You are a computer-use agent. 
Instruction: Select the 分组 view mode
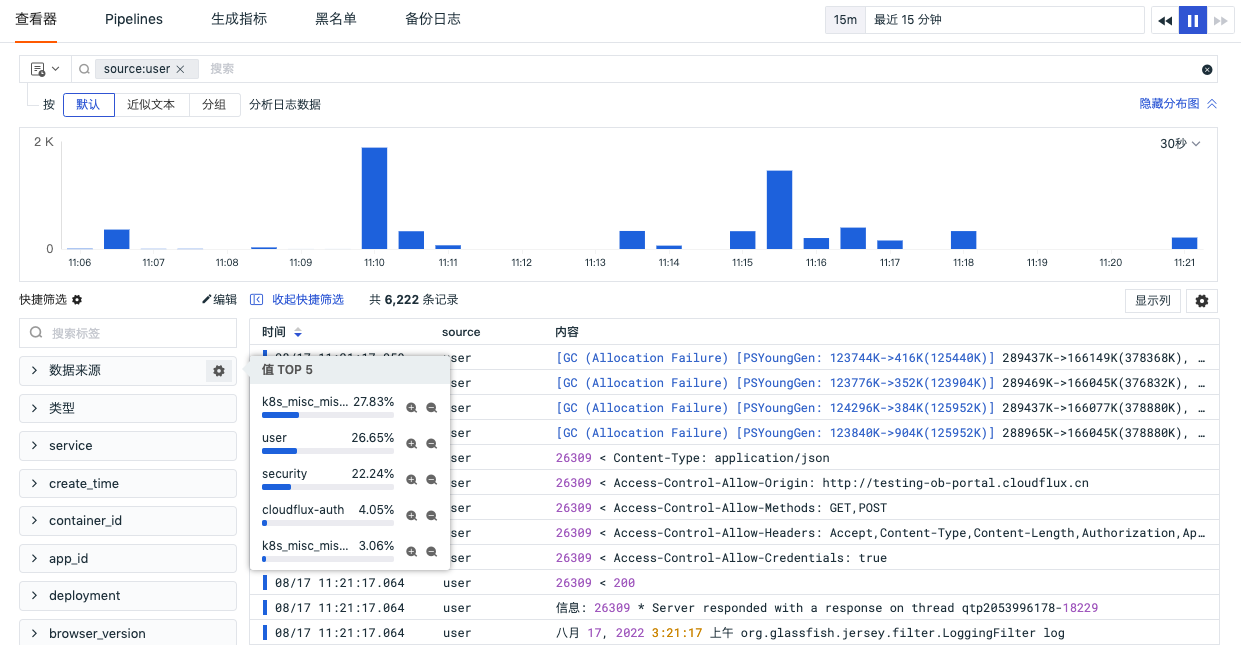coord(214,105)
